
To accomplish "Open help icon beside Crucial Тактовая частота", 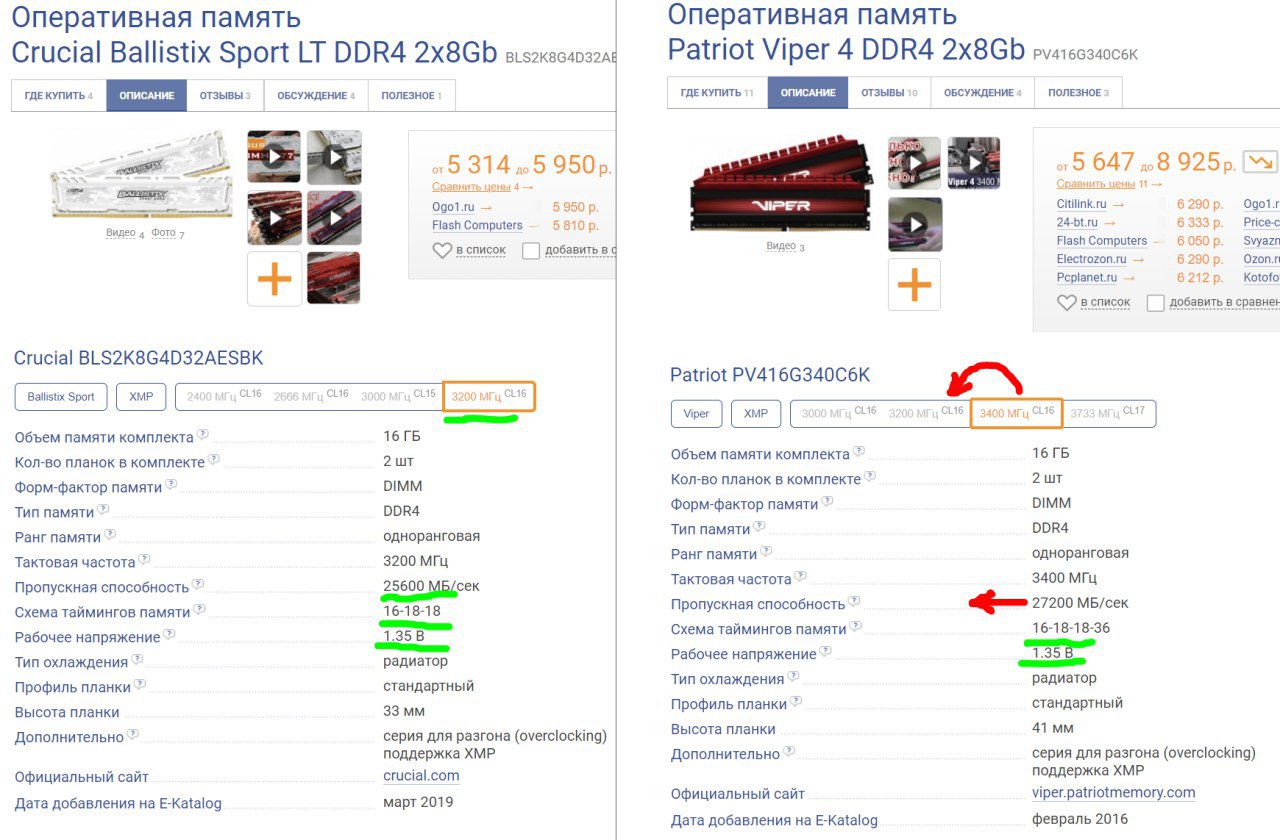I will pyautogui.click(x=144, y=560).
